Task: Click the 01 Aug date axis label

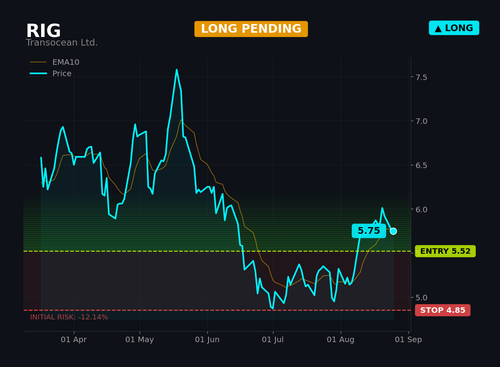Action: tap(340, 340)
